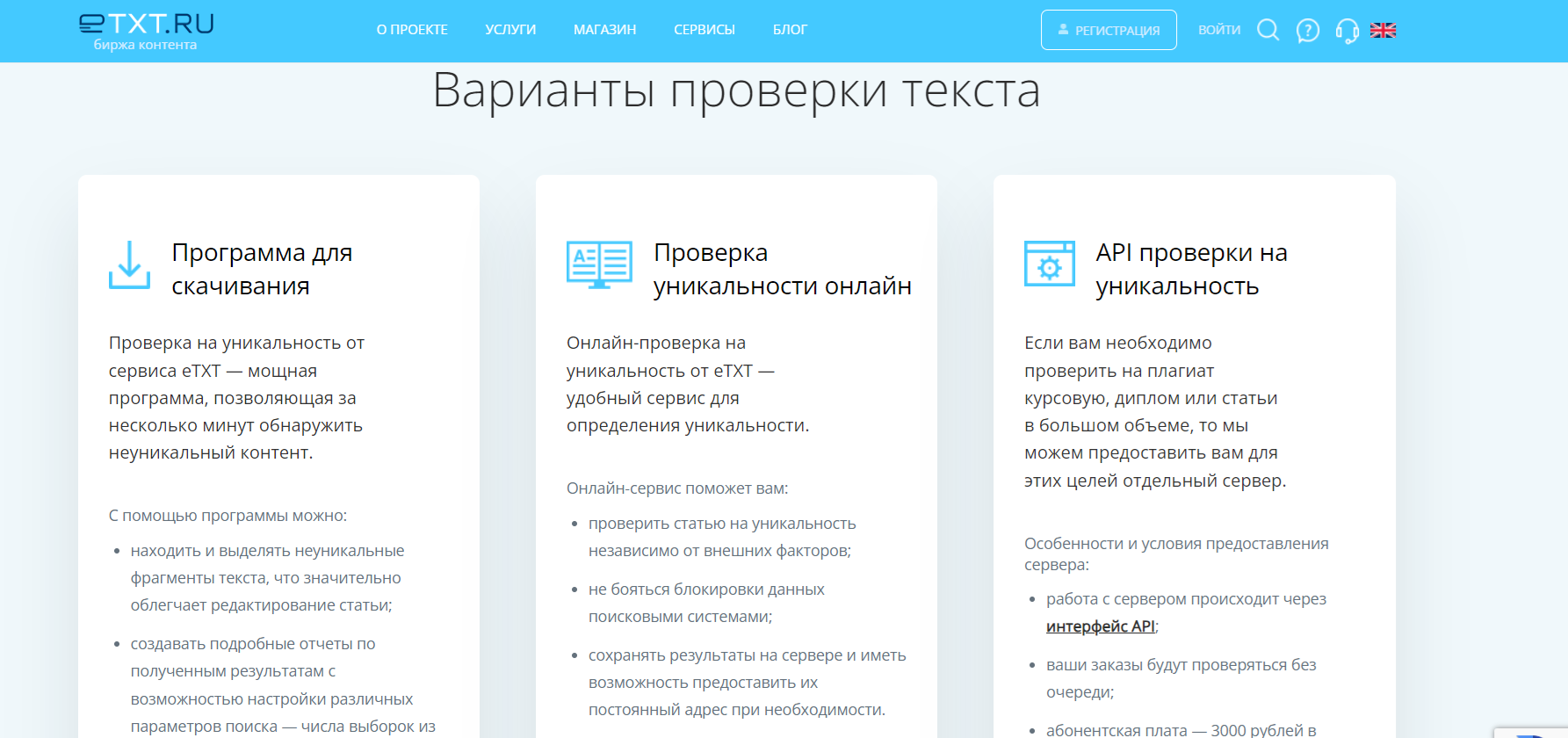
Task: Click the РЕГИСТРАЦИЯ button
Action: (1109, 30)
